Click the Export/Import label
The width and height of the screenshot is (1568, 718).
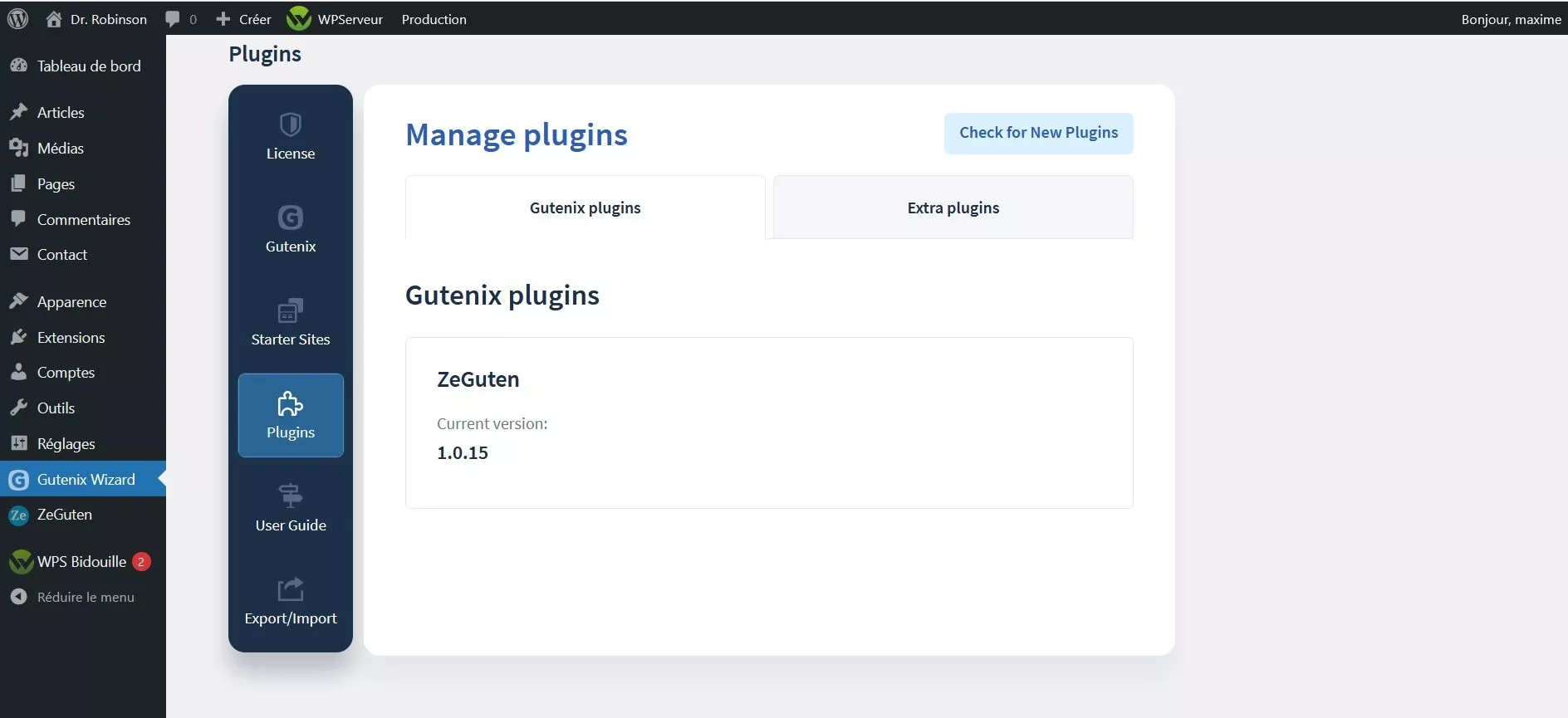click(291, 618)
